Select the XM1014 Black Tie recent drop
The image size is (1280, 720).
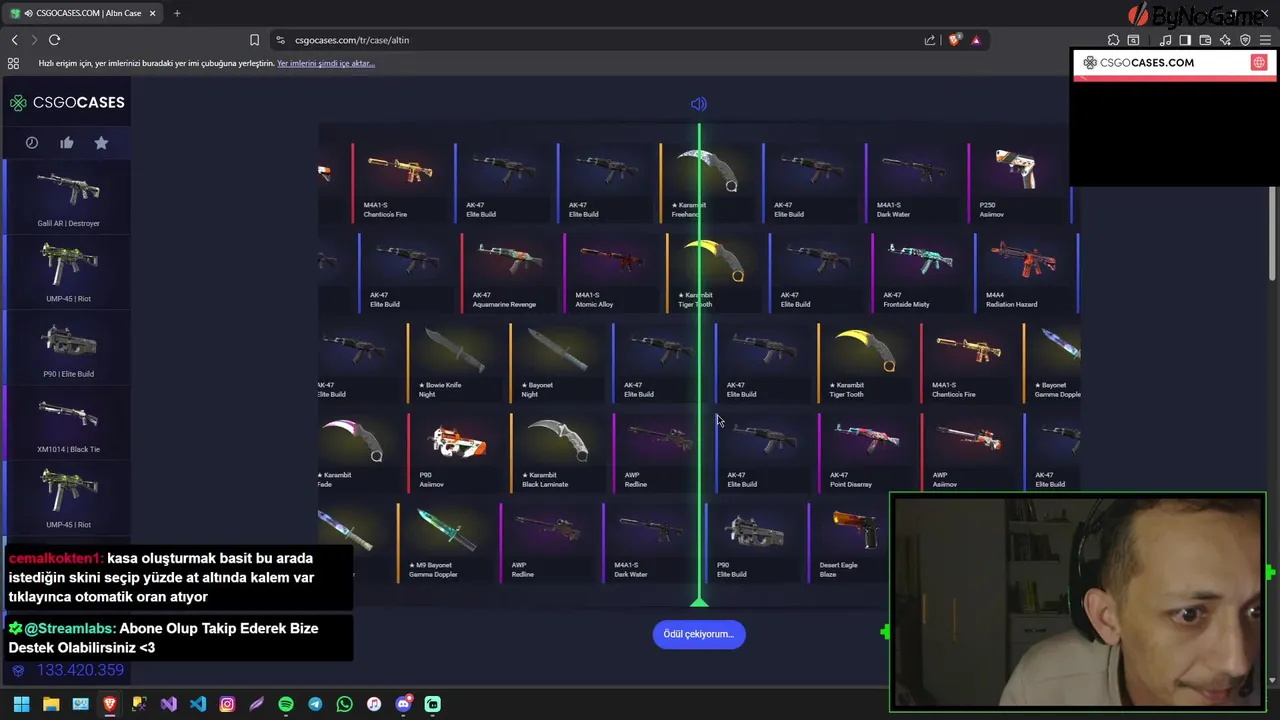[68, 422]
